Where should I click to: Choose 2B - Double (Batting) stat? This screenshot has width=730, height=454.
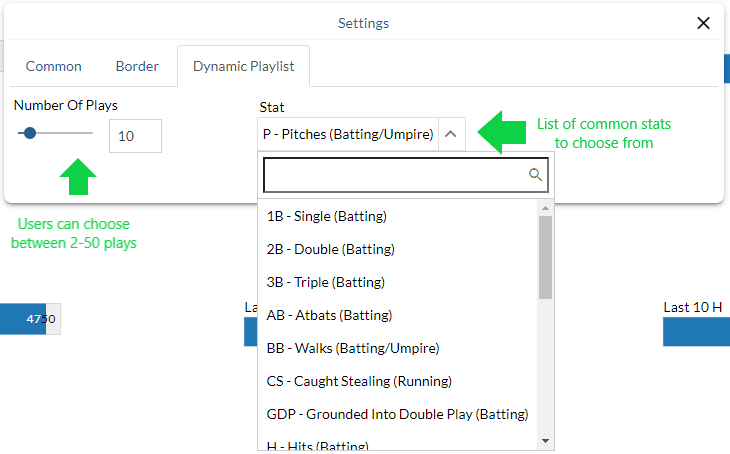pos(330,249)
